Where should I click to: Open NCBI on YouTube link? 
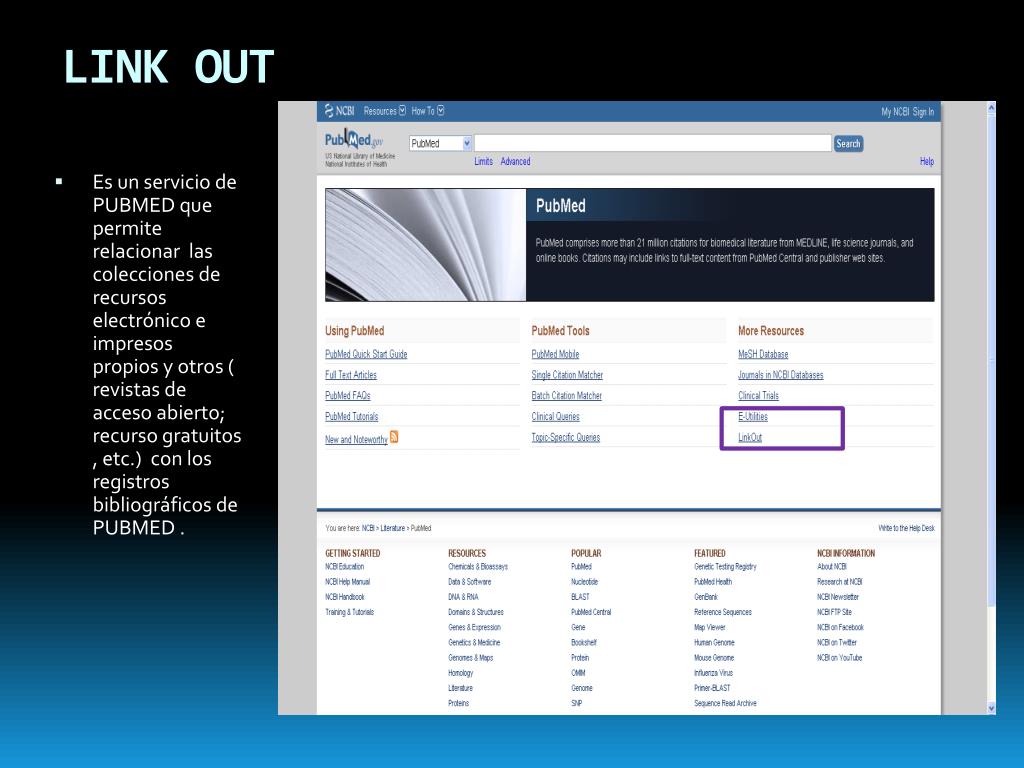coord(839,658)
